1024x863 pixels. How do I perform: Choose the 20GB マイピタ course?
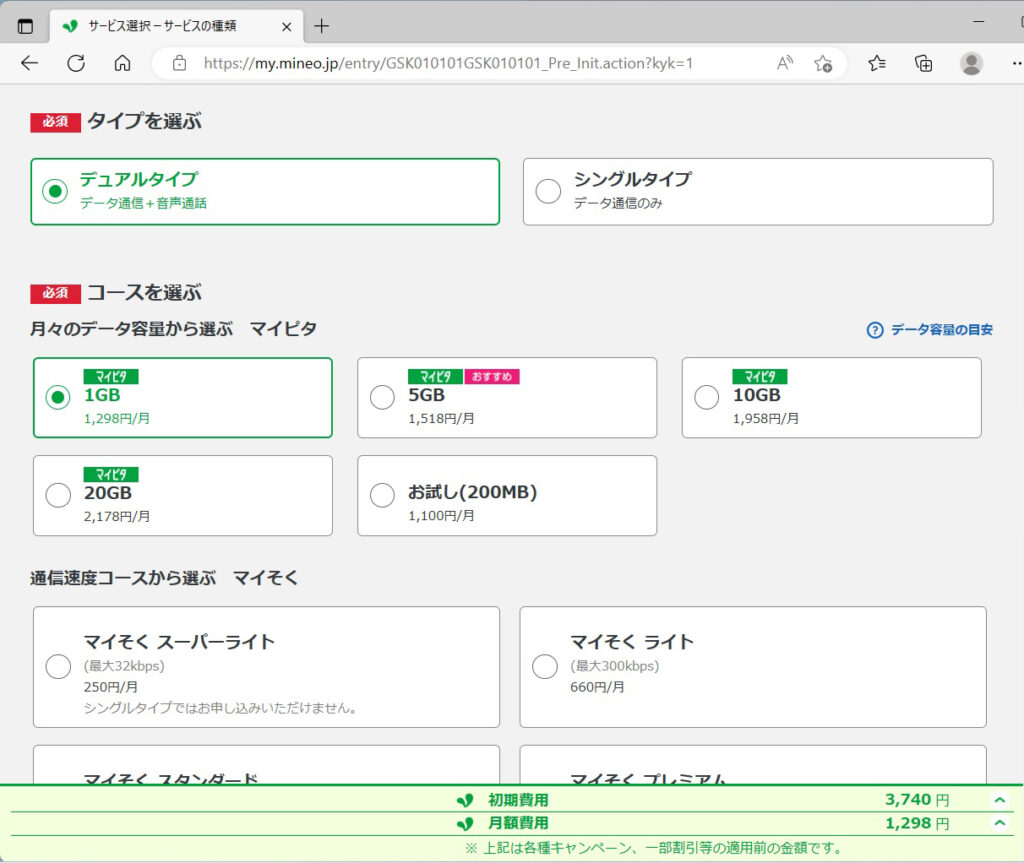pyautogui.click(x=183, y=495)
